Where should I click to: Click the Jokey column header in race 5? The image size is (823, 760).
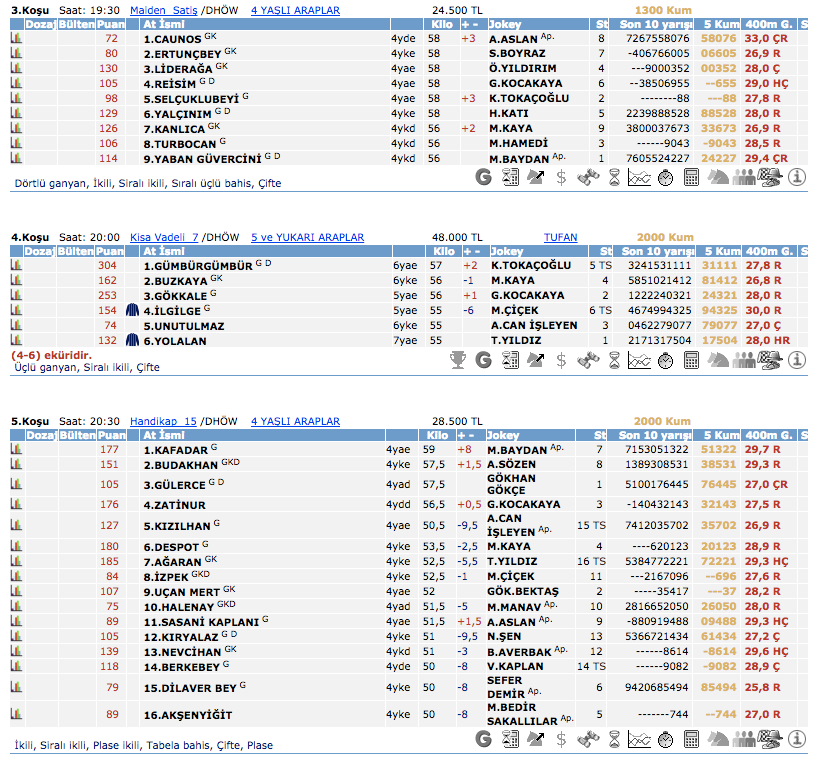coord(507,435)
